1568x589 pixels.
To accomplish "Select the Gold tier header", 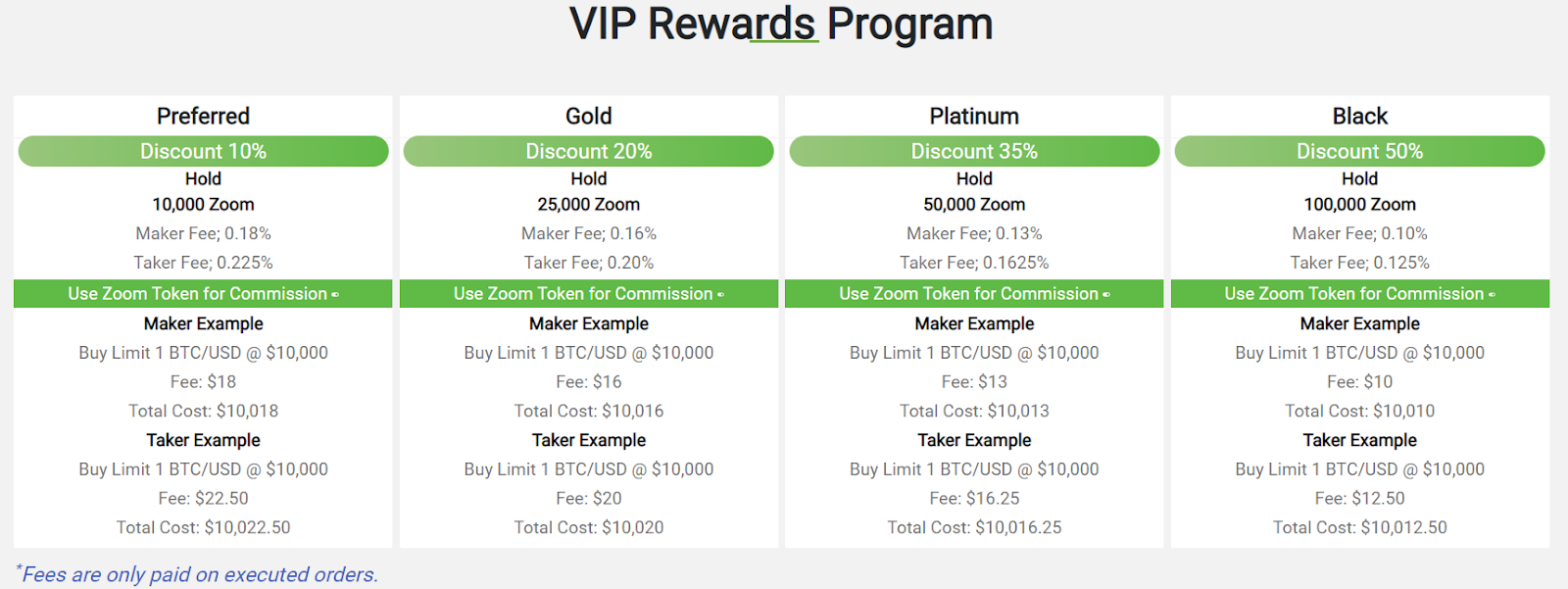I will point(588,116).
